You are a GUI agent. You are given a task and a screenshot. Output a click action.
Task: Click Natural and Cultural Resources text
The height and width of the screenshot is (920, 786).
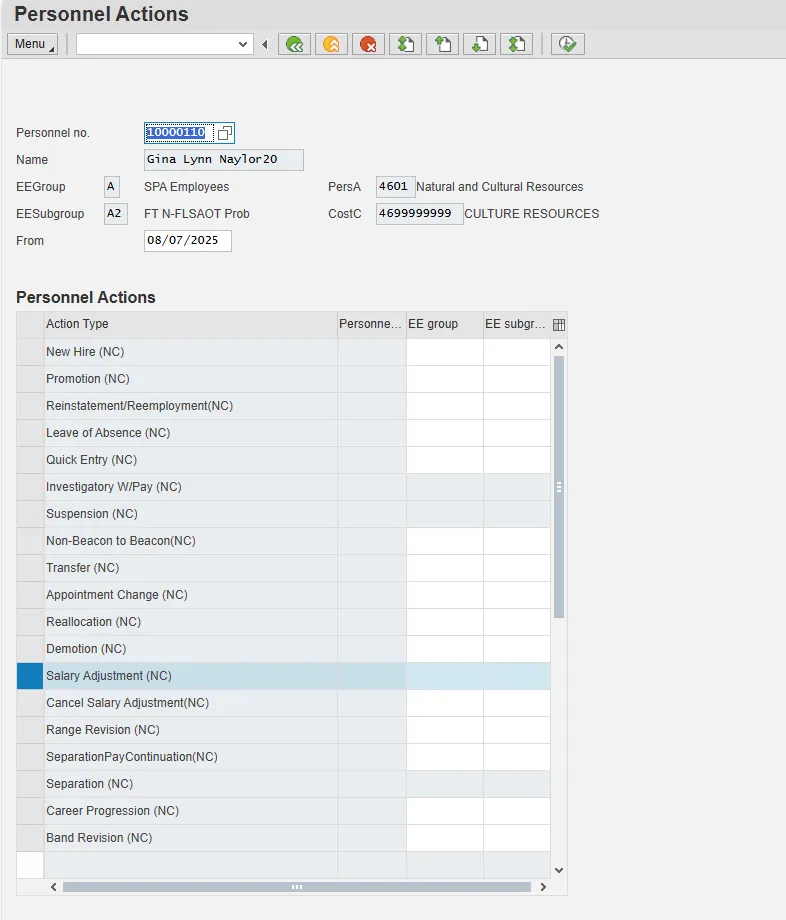tap(500, 187)
